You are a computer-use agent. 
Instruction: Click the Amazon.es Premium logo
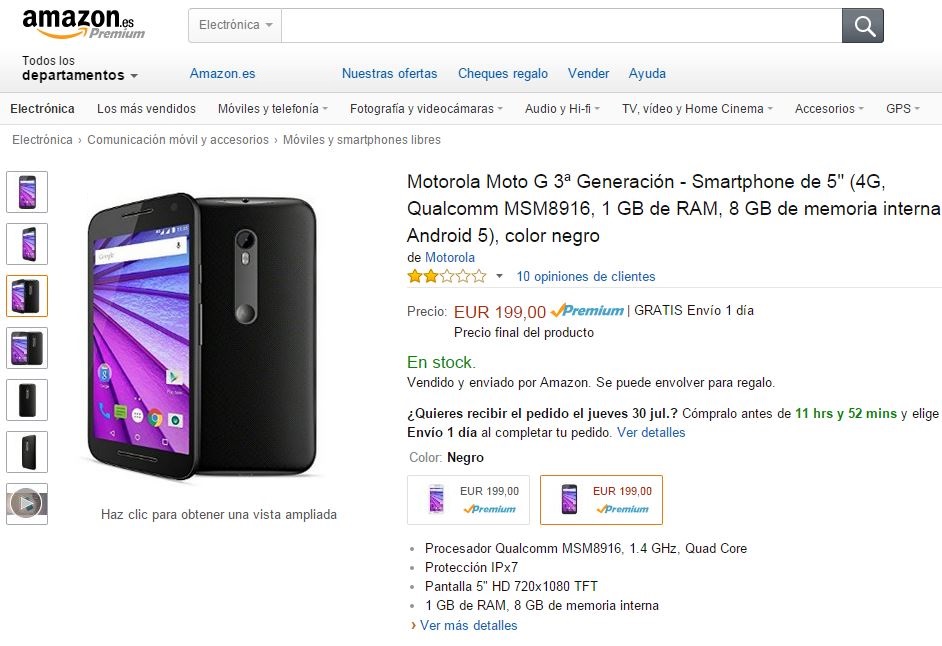tap(83, 23)
